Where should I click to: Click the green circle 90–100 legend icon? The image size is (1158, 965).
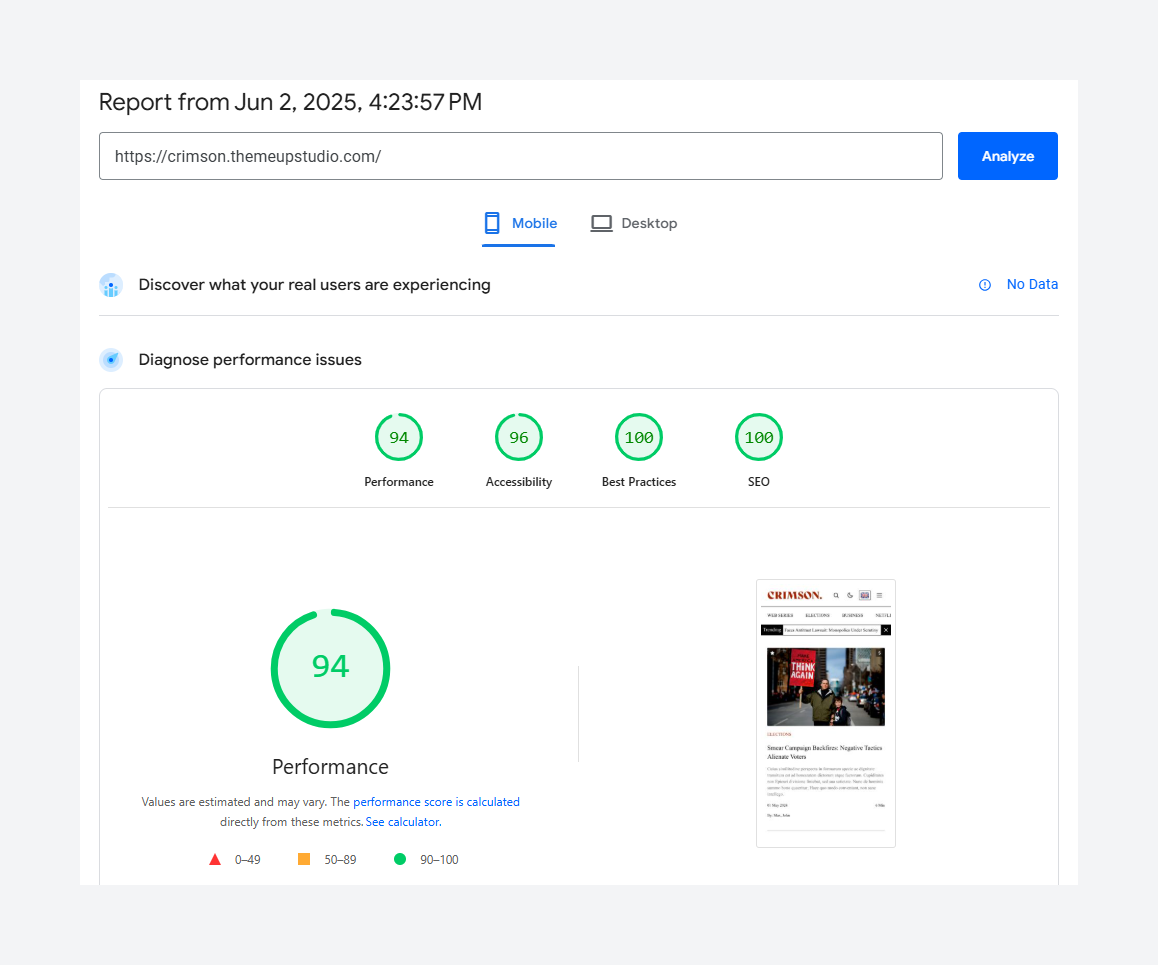(x=400, y=859)
